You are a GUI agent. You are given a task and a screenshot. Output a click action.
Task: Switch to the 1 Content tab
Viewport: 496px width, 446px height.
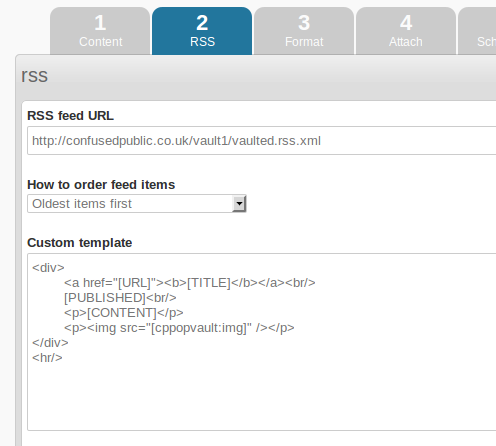100,31
